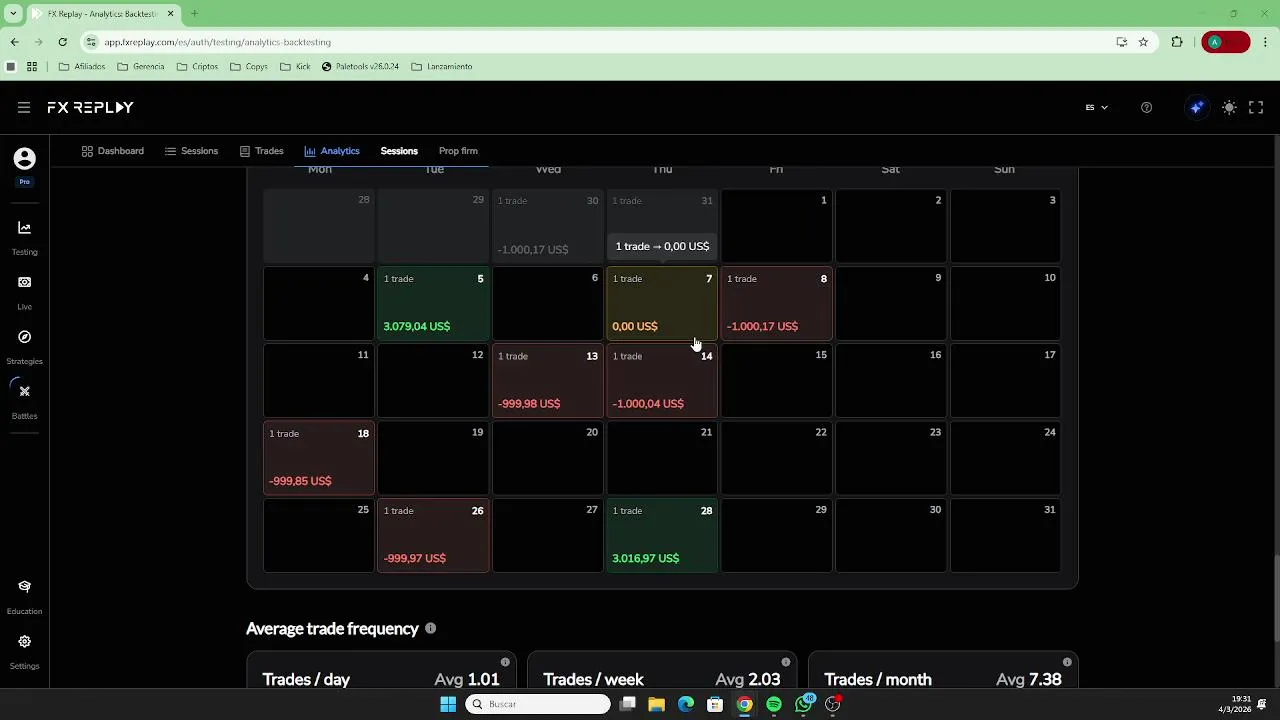This screenshot has width=1280, height=720.
Task: Open the hamburger menu beside FX Replay logo
Action: (x=24, y=107)
